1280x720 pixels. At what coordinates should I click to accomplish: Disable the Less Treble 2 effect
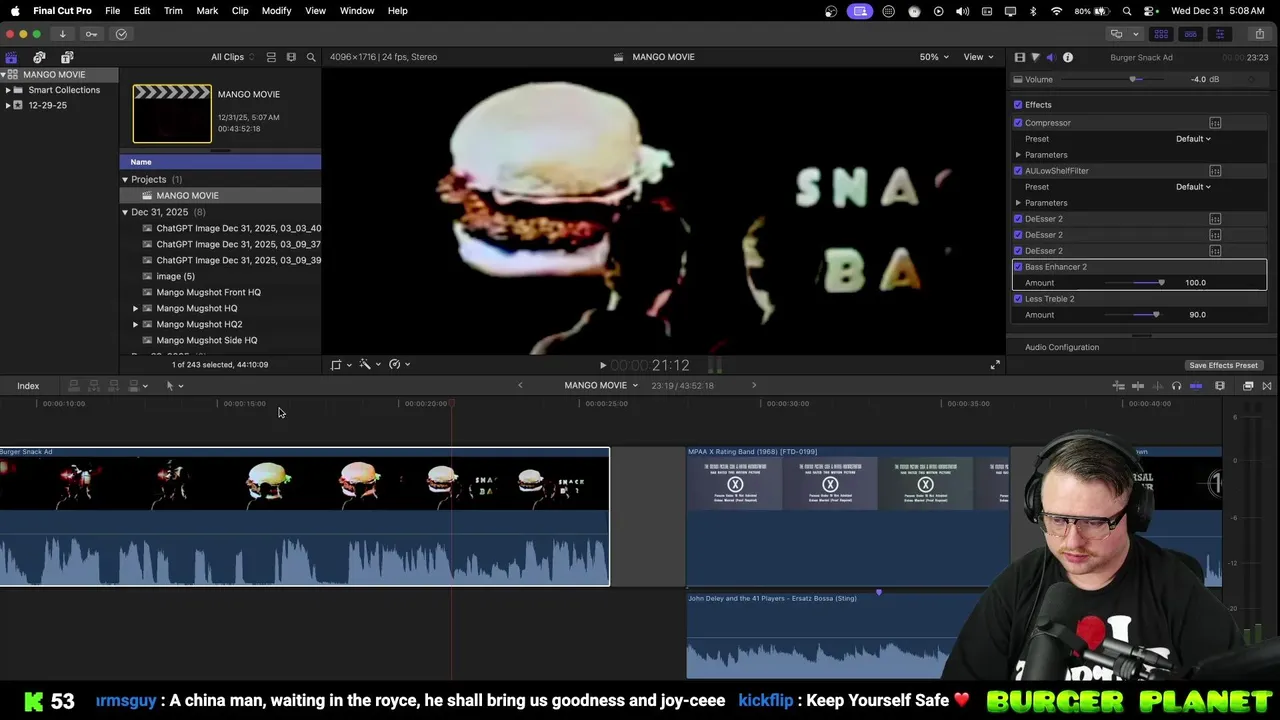(x=1018, y=299)
